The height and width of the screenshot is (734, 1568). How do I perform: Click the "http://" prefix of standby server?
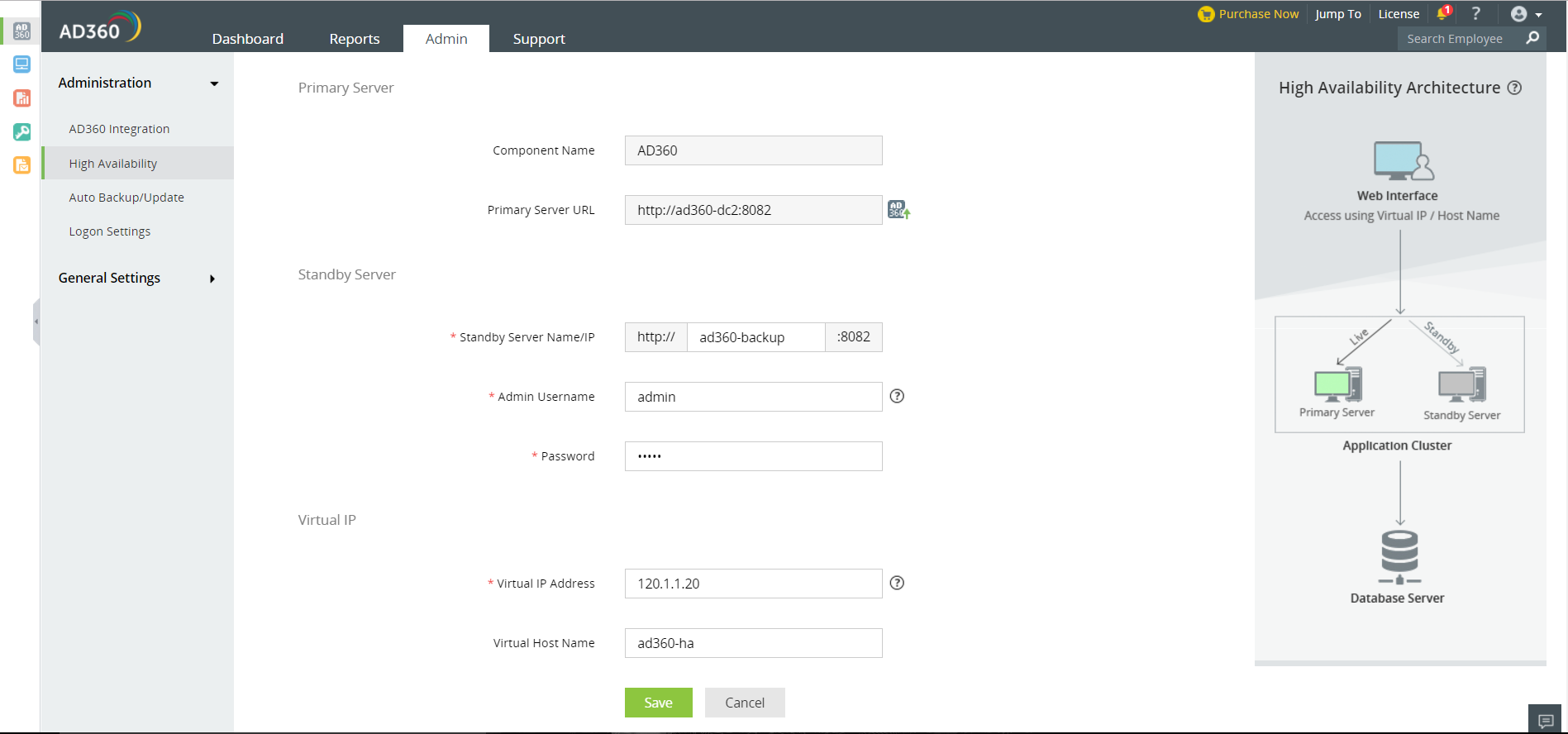pyautogui.click(x=656, y=337)
